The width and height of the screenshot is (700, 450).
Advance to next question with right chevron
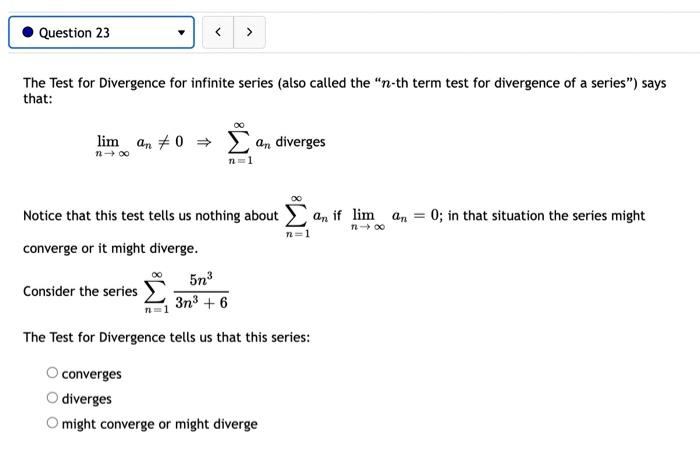coord(250,32)
